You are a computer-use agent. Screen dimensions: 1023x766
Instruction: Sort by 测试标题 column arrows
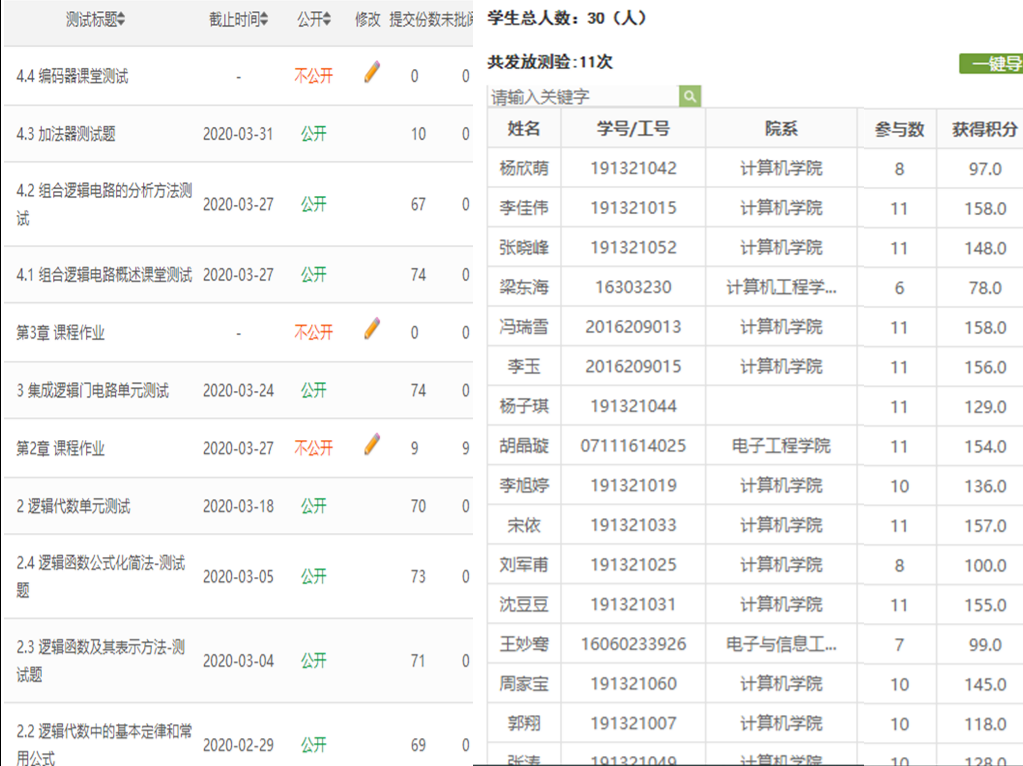[121, 20]
